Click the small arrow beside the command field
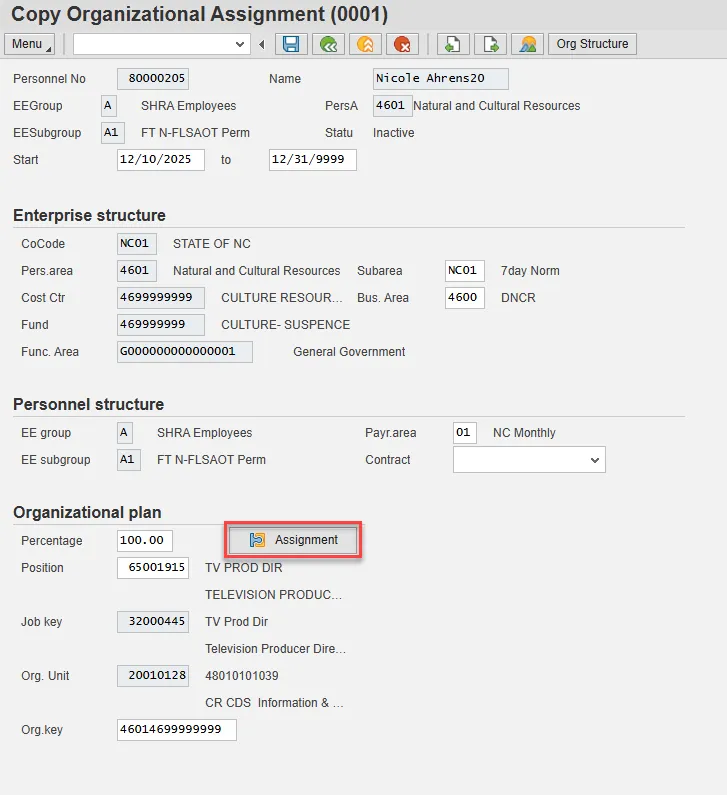This screenshot has width=727, height=795. (262, 45)
